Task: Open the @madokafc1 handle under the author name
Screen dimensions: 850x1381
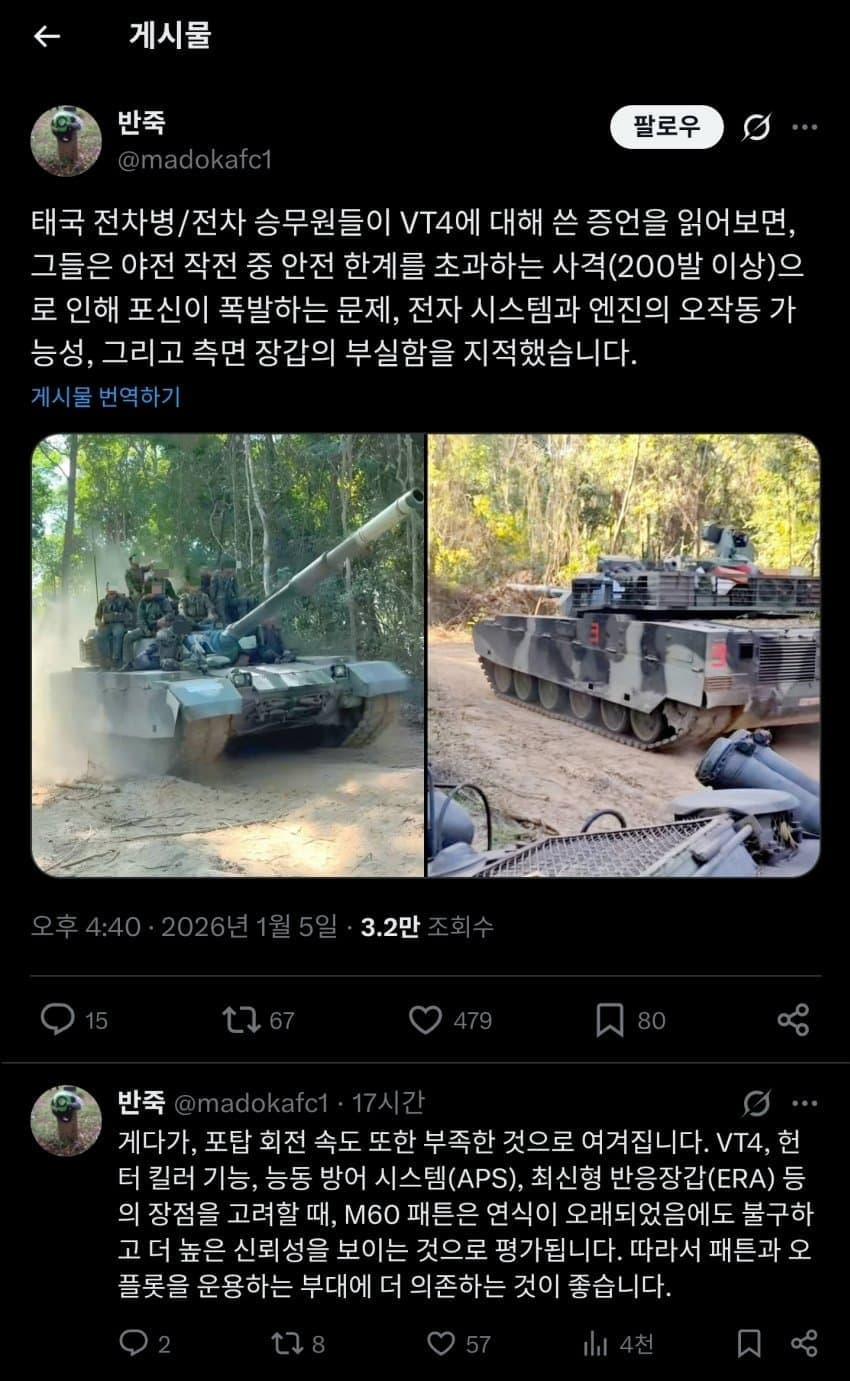Action: coord(195,160)
